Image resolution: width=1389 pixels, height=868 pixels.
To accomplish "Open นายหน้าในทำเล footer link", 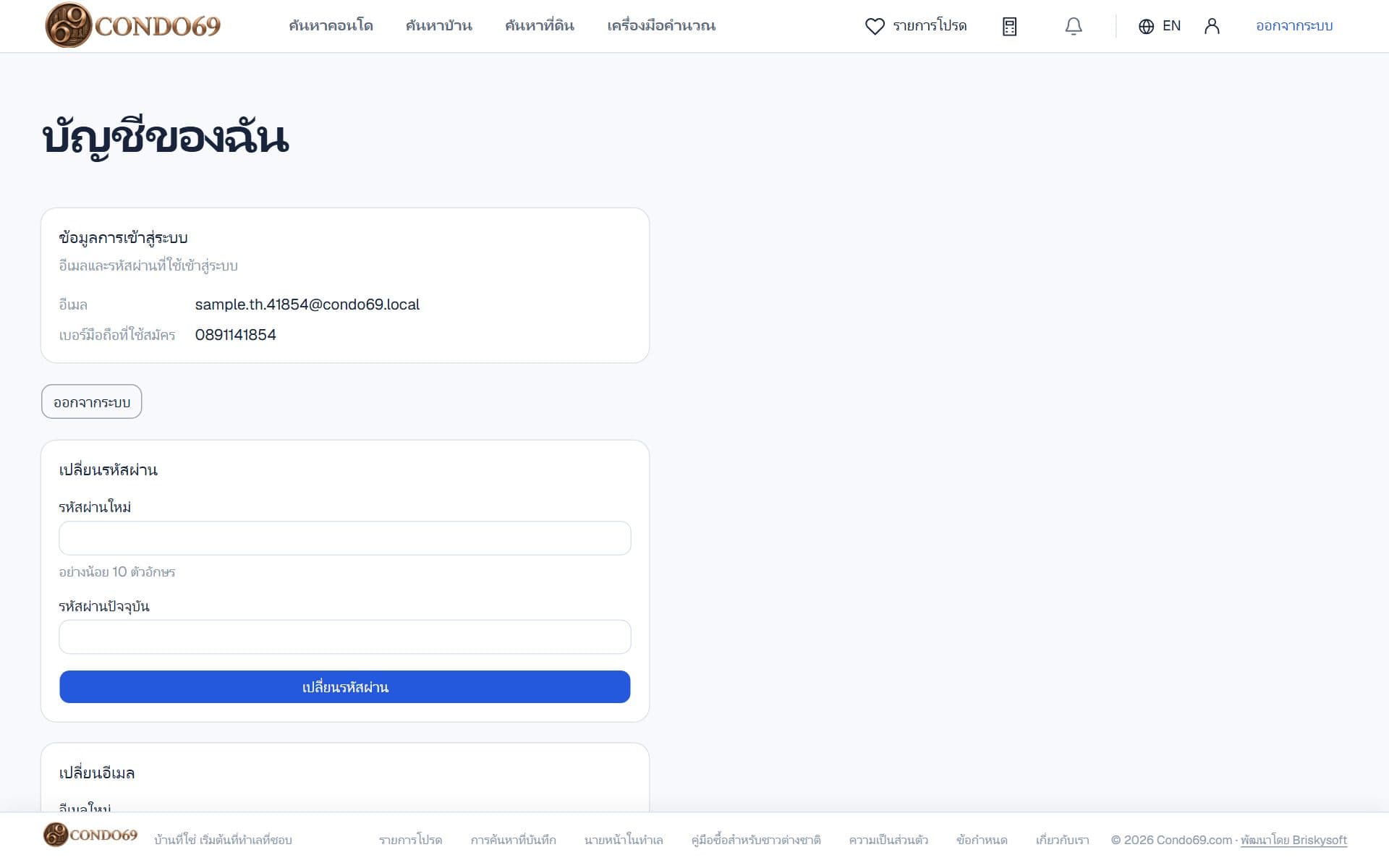I will pyautogui.click(x=624, y=840).
